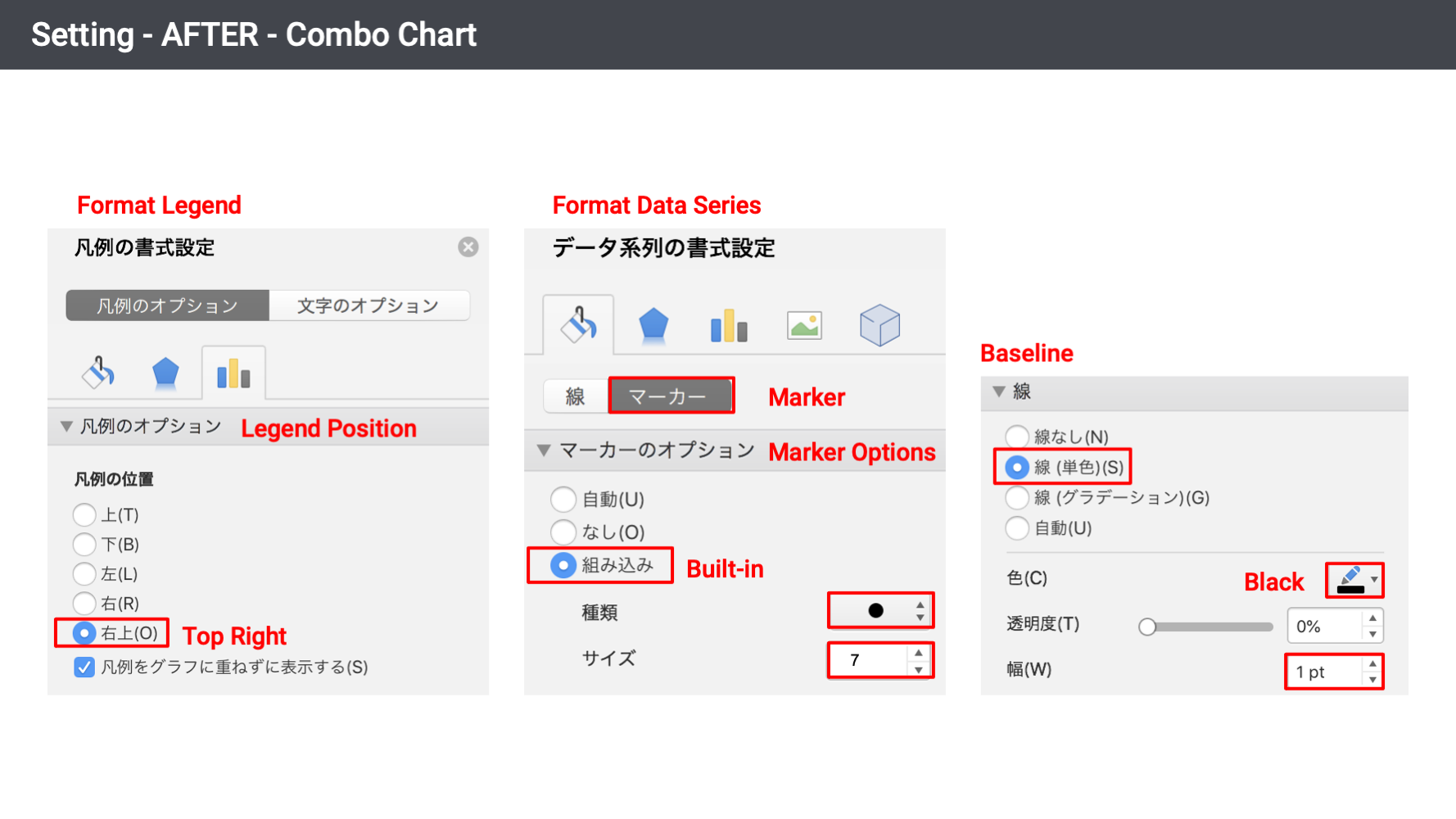Click the 幅(W) width input field
Screen dimensions: 1456x819
coord(1324,672)
